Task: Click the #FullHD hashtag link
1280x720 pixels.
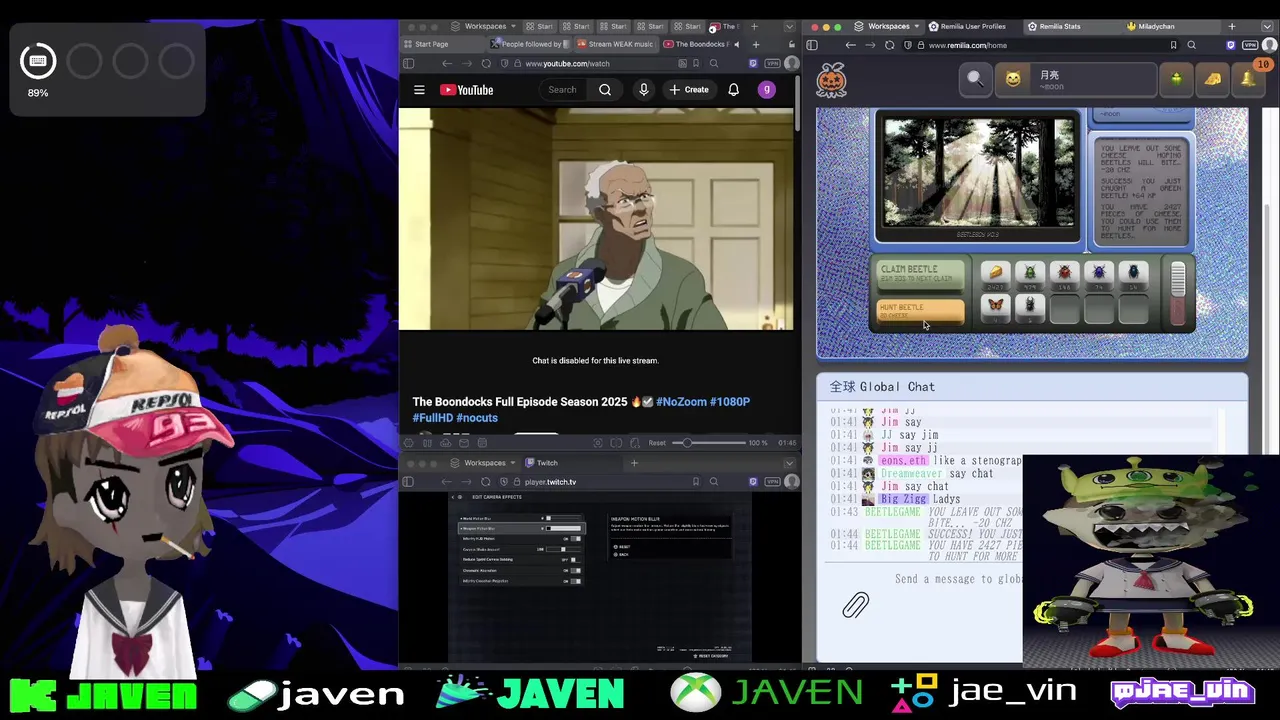Action: pyautogui.click(x=433, y=418)
